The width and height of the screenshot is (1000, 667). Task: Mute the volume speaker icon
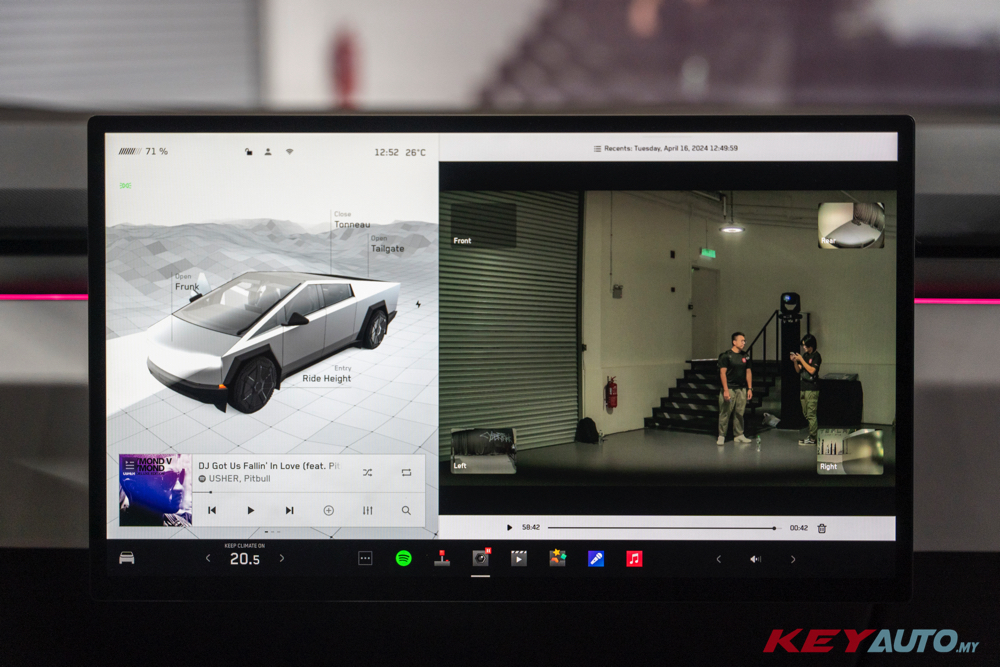(755, 559)
